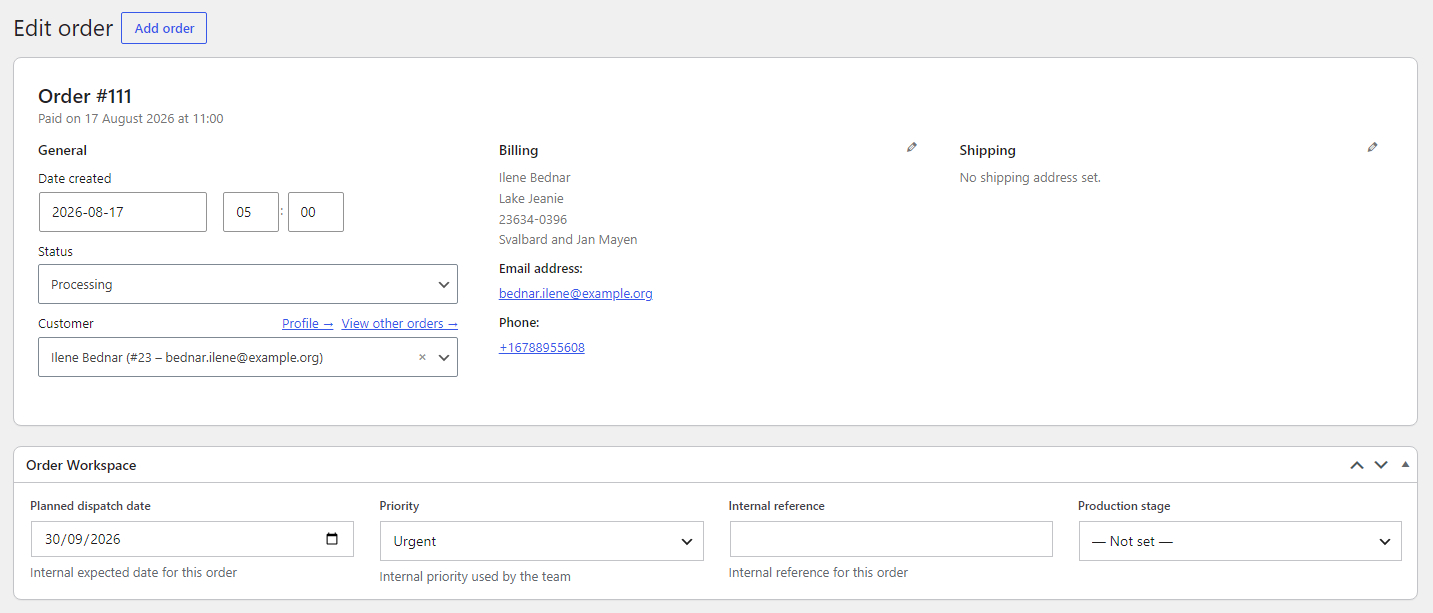
Task: Click the Edit order page title
Action: (x=63, y=28)
